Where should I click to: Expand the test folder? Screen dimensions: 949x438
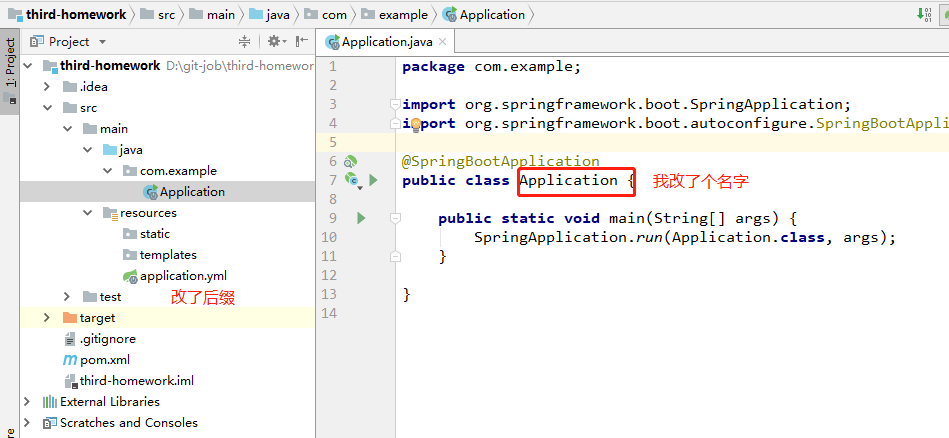pyautogui.click(x=67, y=296)
